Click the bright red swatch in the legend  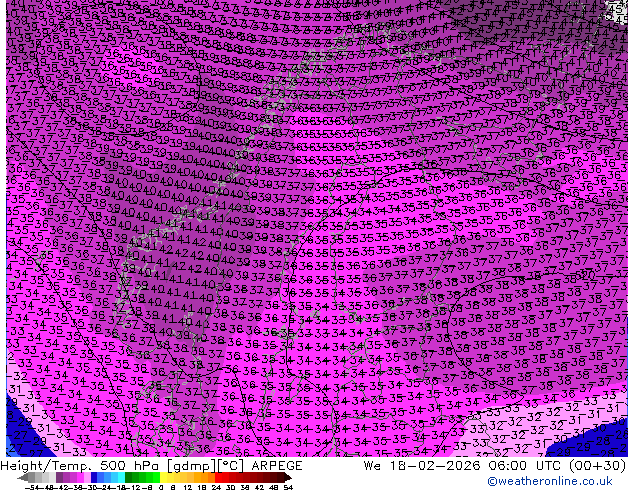click(218, 478)
